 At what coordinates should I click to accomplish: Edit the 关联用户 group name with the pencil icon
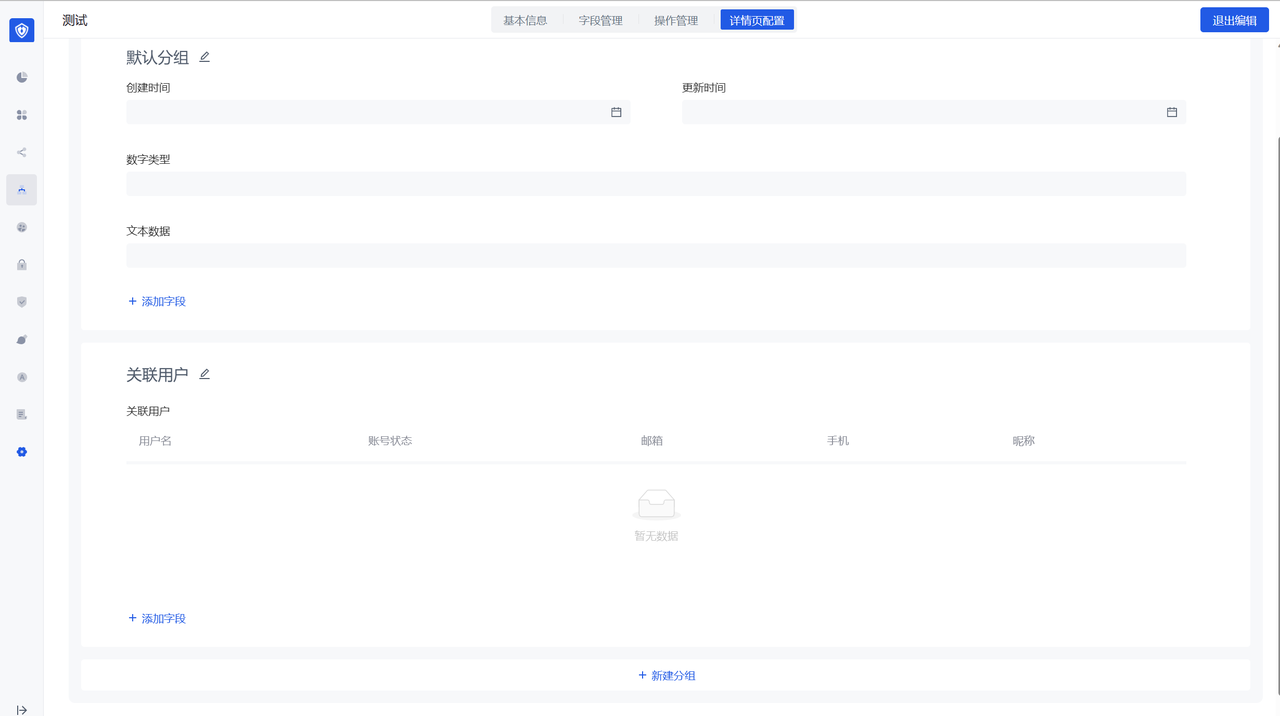pos(205,374)
